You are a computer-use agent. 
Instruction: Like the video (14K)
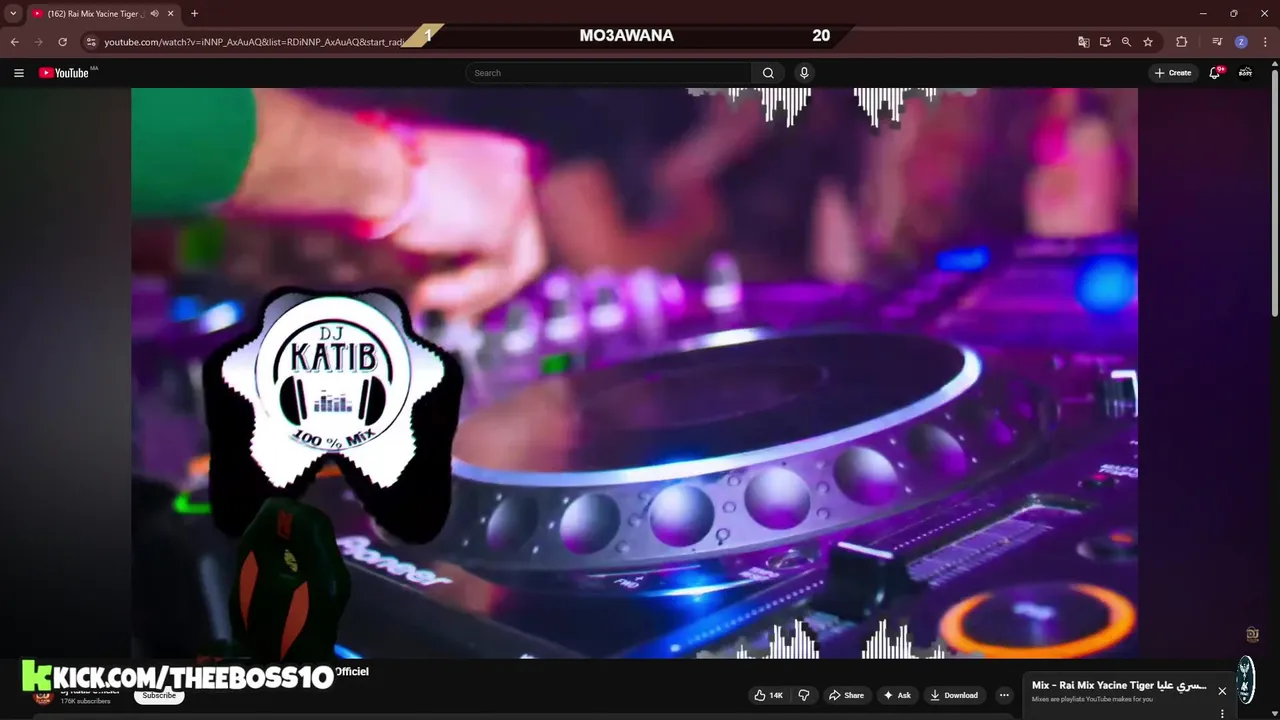768,695
